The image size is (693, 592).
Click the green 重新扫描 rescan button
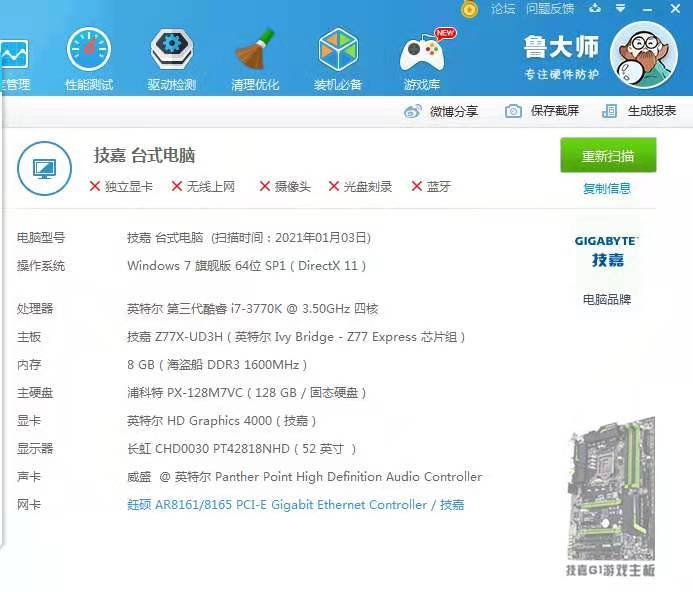[x=608, y=155]
